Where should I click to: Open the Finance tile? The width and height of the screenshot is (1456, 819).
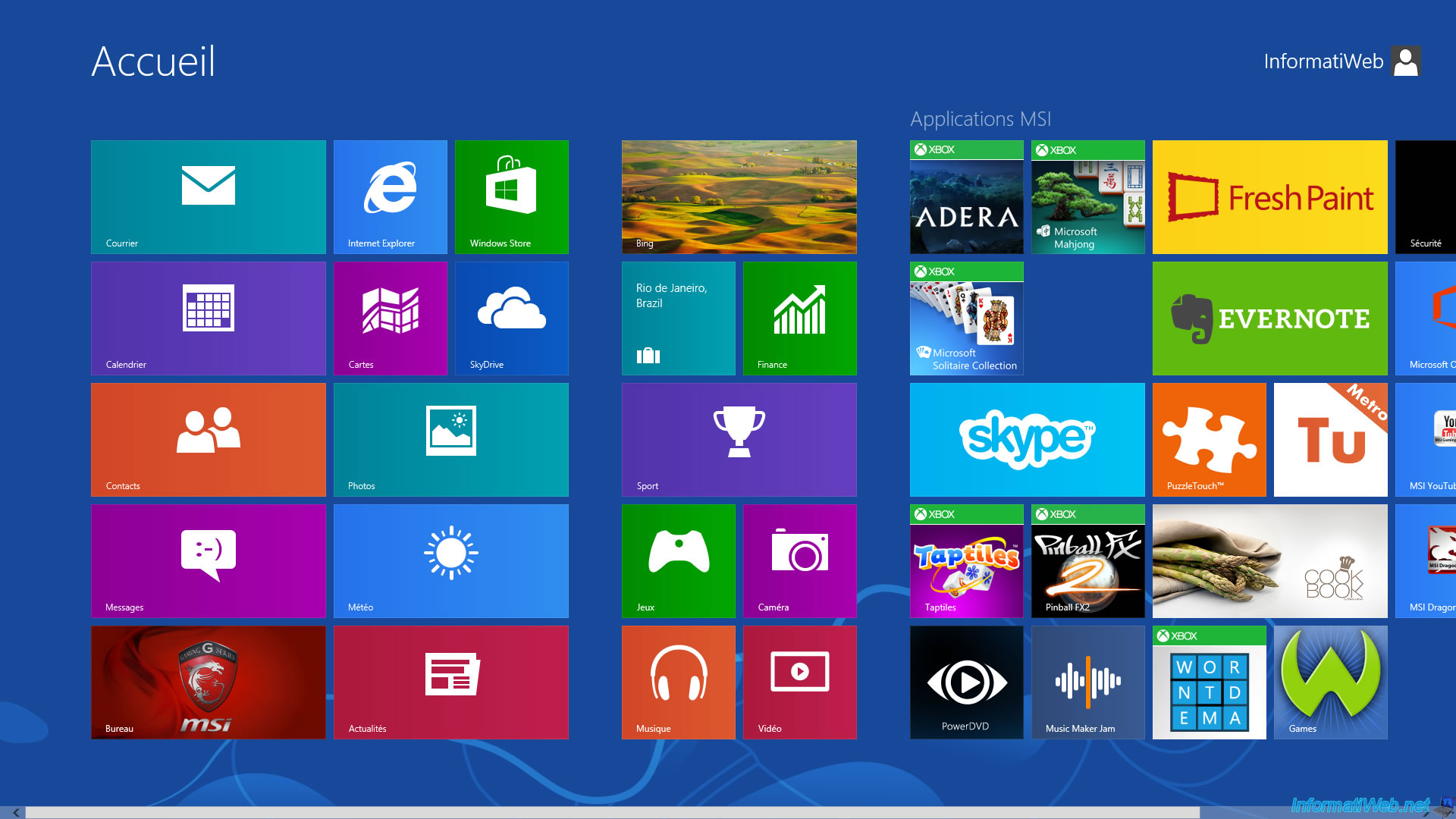(800, 318)
